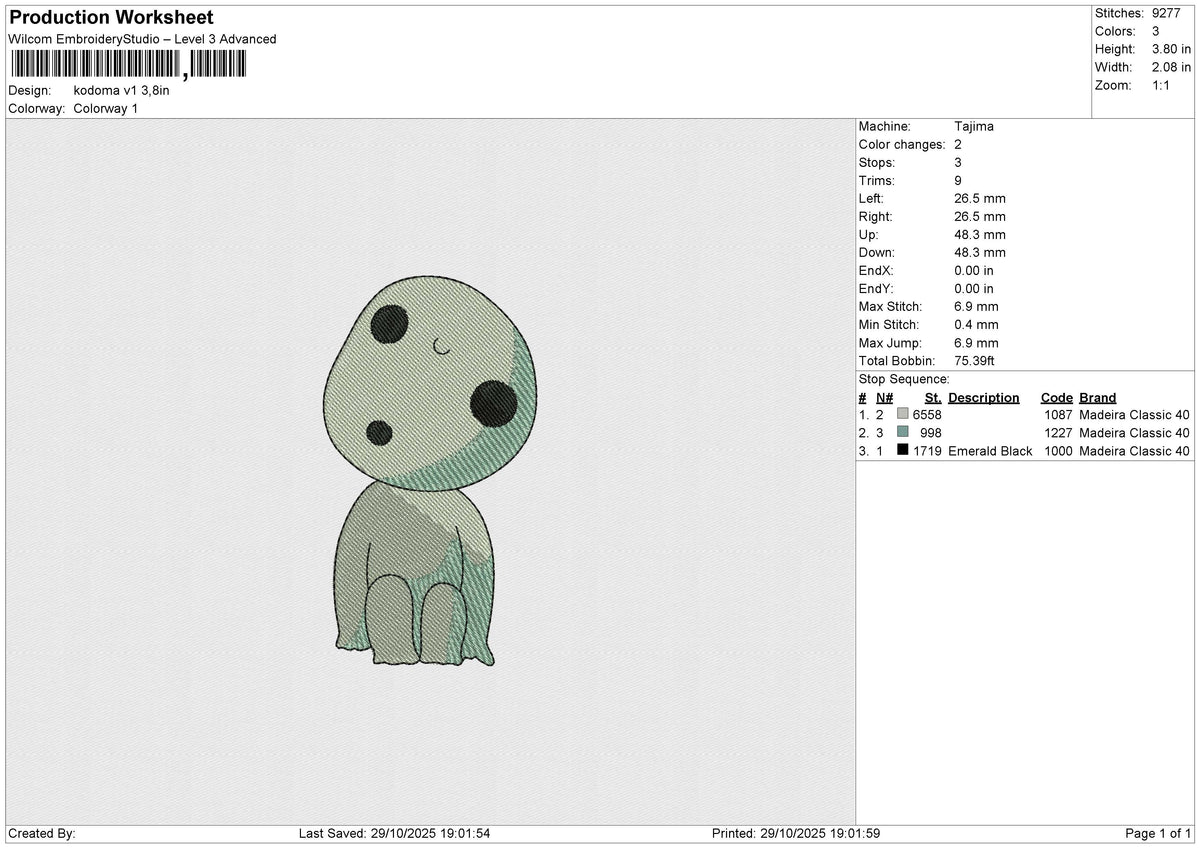This screenshot has width=1200, height=848.
Task: Click the Width value 2.08 in
Action: point(1171,67)
